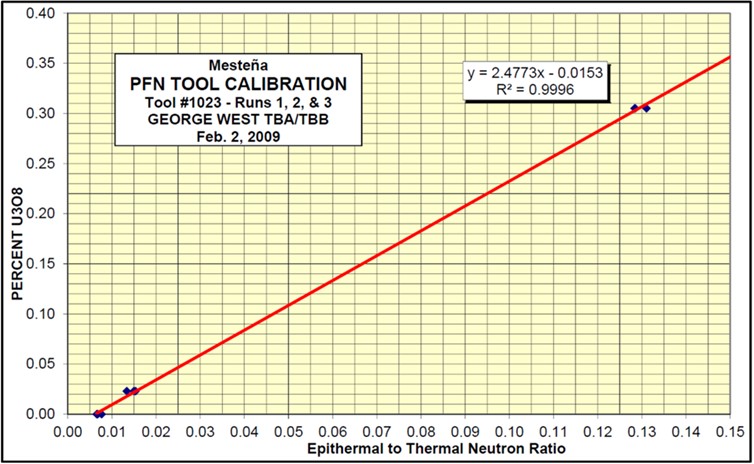Select the 'Mesteña' heading in title box
The height and width of the screenshot is (464, 754).
point(239,65)
